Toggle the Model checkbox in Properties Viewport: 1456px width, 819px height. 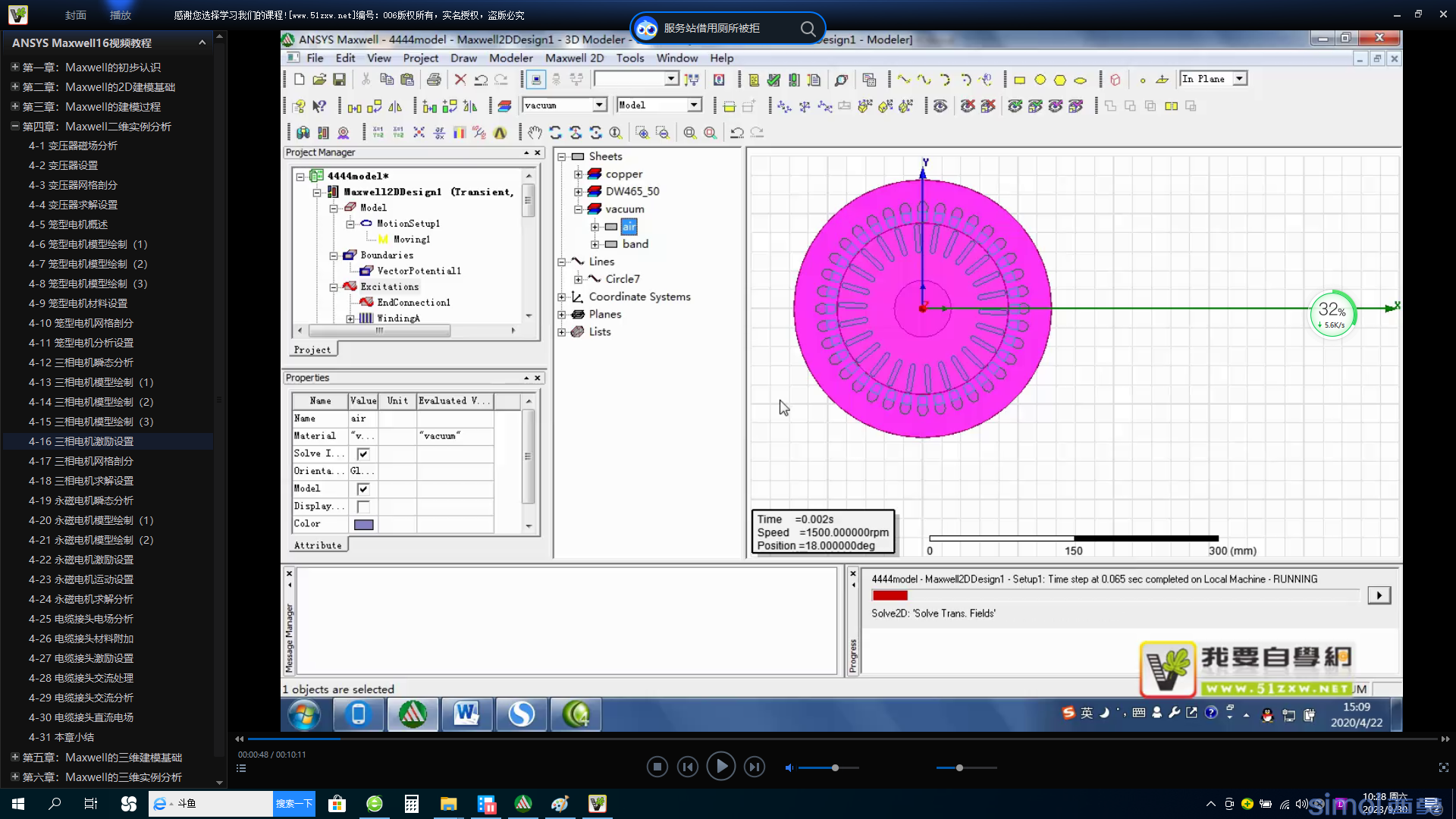(x=363, y=489)
